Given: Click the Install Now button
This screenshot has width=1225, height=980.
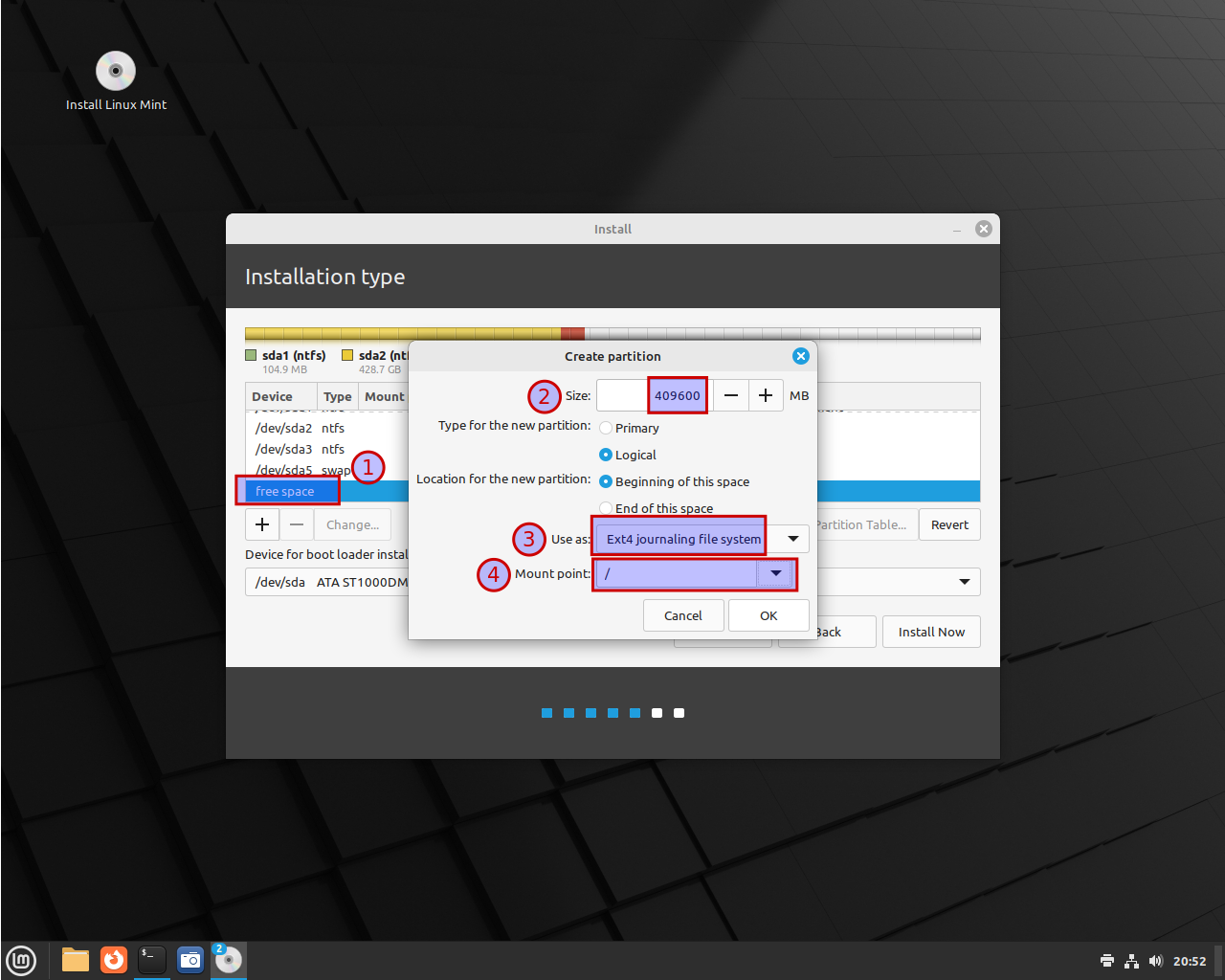Looking at the screenshot, I should tap(931, 632).
